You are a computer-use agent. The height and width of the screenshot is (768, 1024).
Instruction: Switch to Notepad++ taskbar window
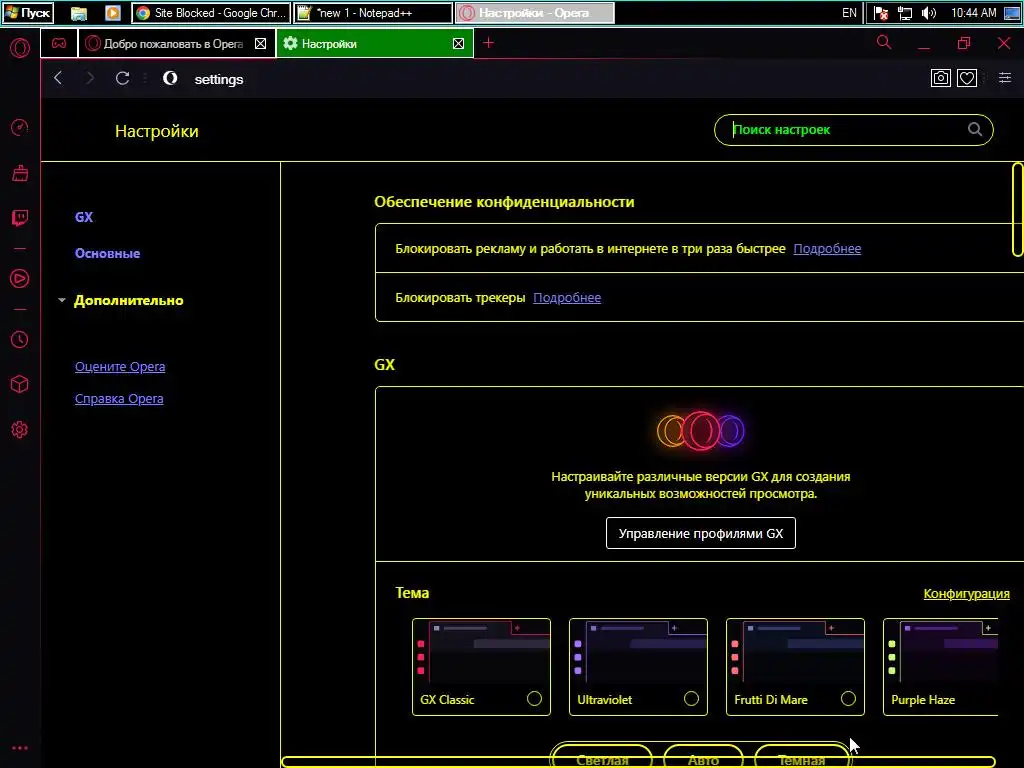(373, 13)
